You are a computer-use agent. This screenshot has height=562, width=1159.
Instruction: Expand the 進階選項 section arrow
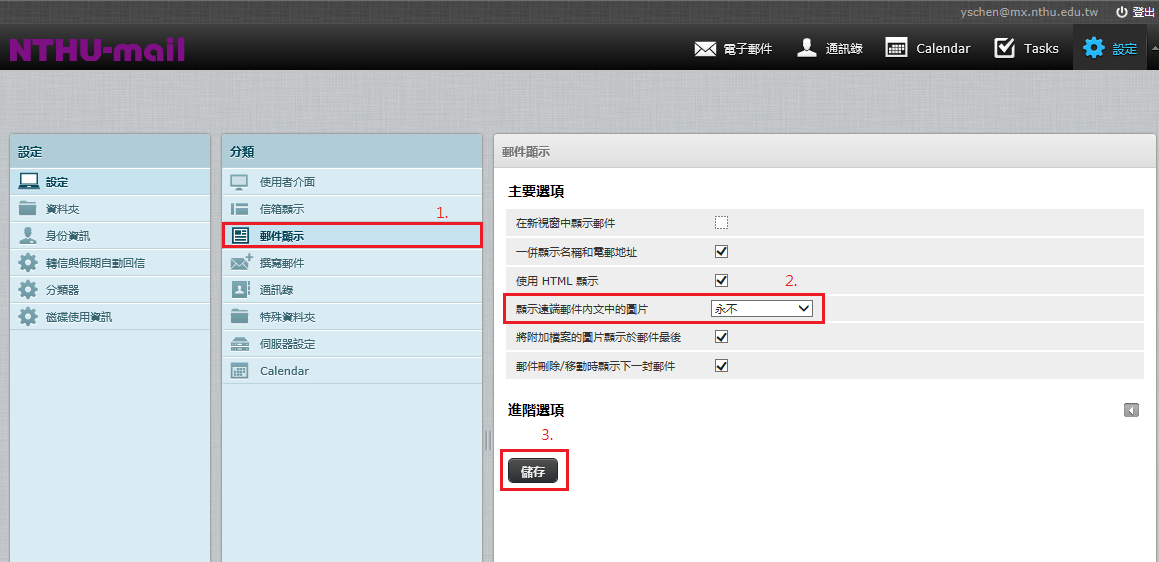[x=1131, y=410]
